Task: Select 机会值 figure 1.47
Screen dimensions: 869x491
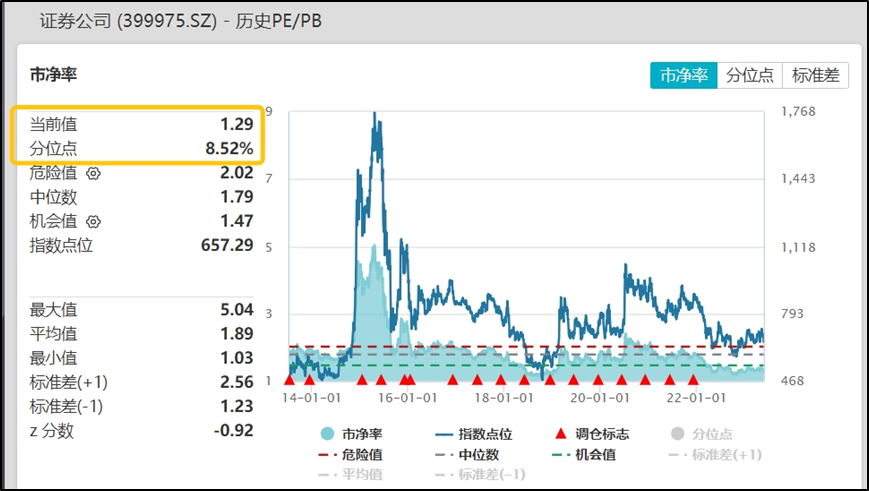Action: (237, 221)
